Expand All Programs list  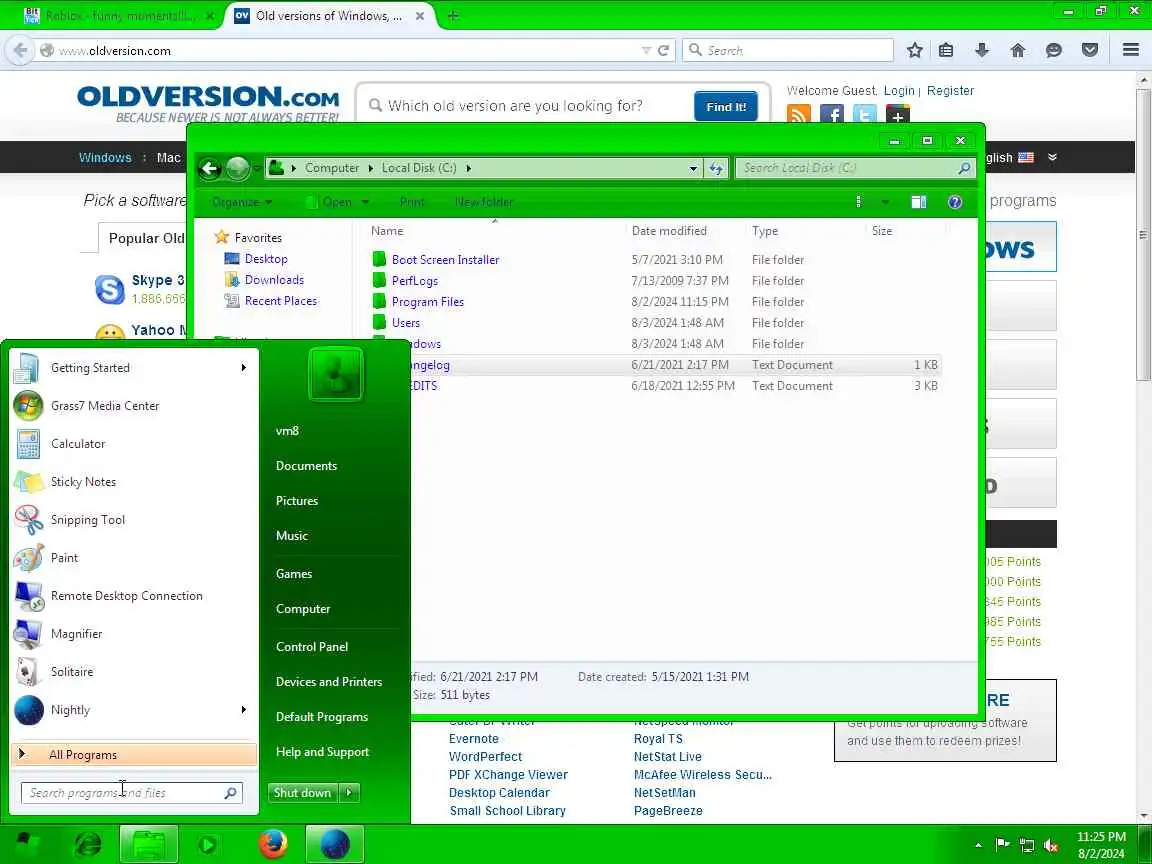pyautogui.click(x=134, y=755)
